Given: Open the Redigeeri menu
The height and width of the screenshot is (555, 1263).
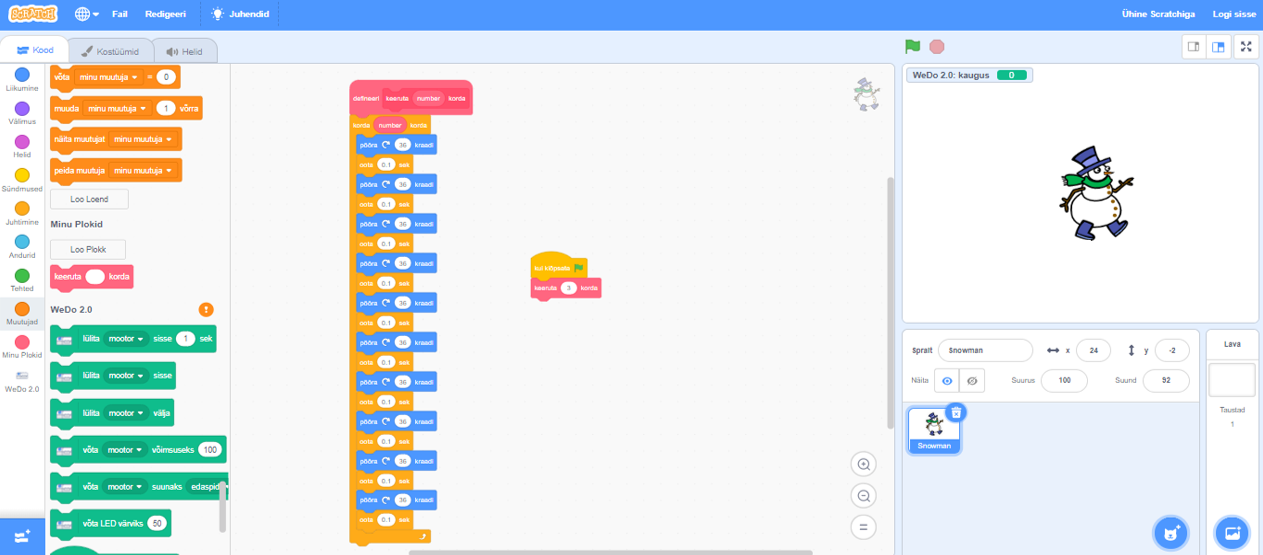Looking at the screenshot, I should (166, 14).
